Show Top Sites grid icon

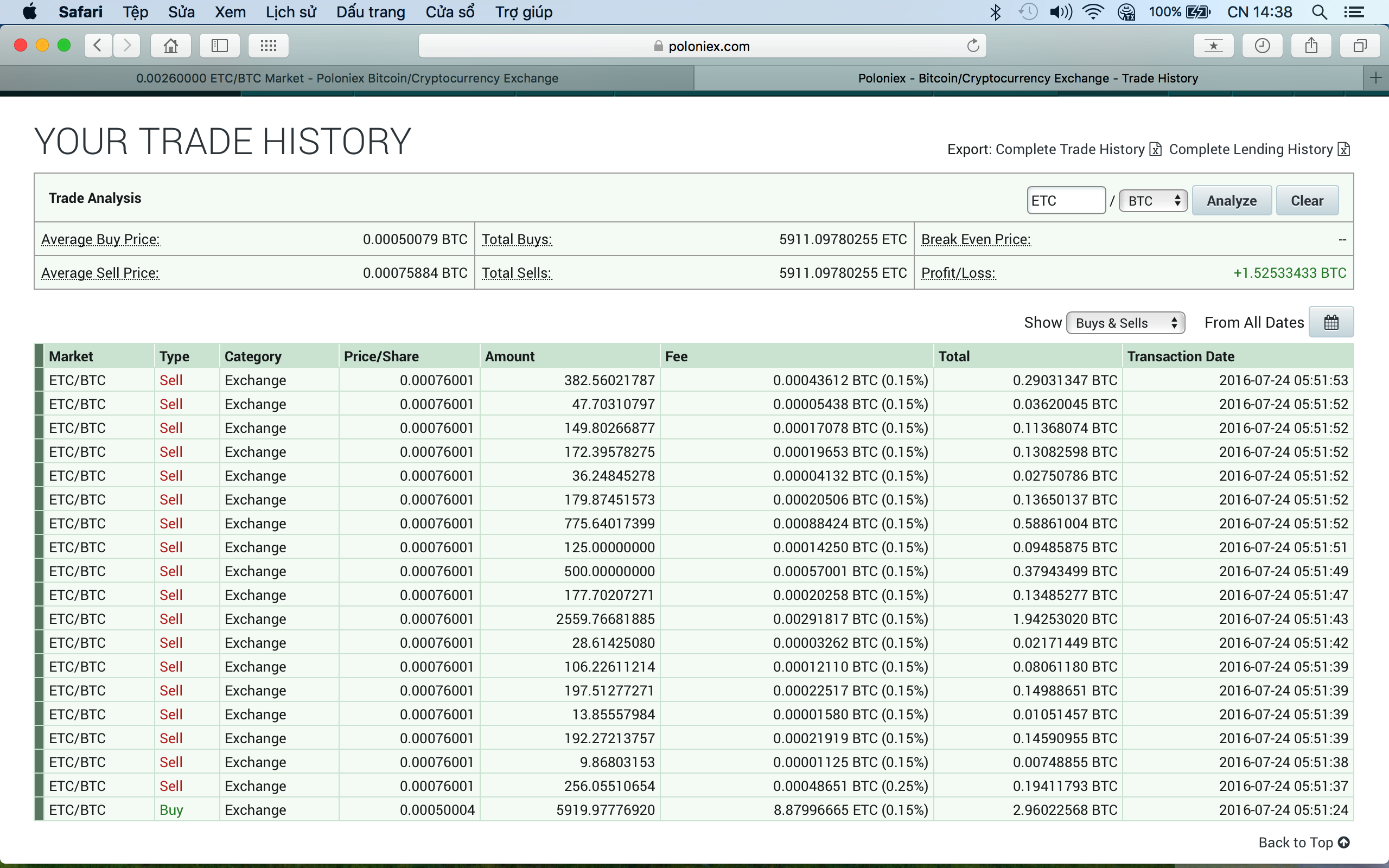[x=268, y=46]
